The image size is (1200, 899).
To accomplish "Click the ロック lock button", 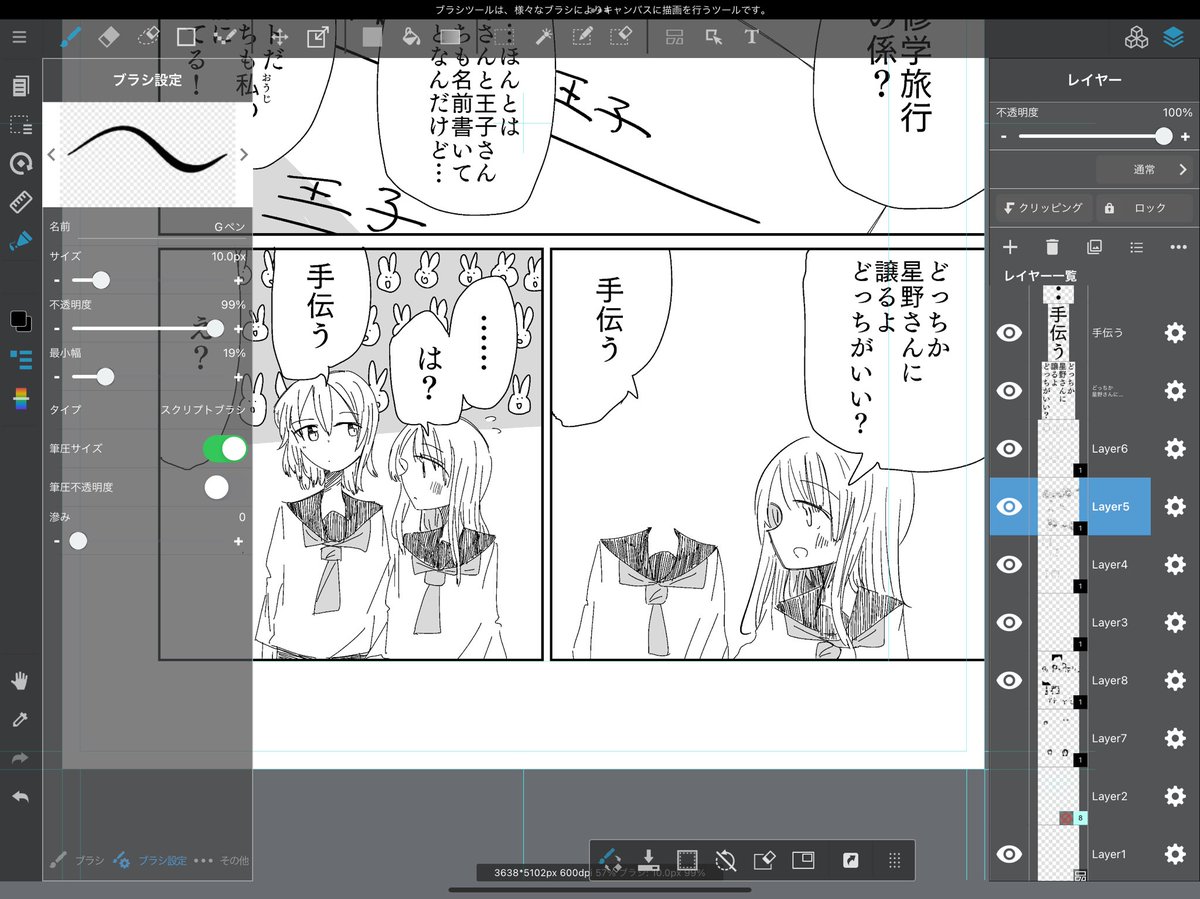I will (1145, 208).
